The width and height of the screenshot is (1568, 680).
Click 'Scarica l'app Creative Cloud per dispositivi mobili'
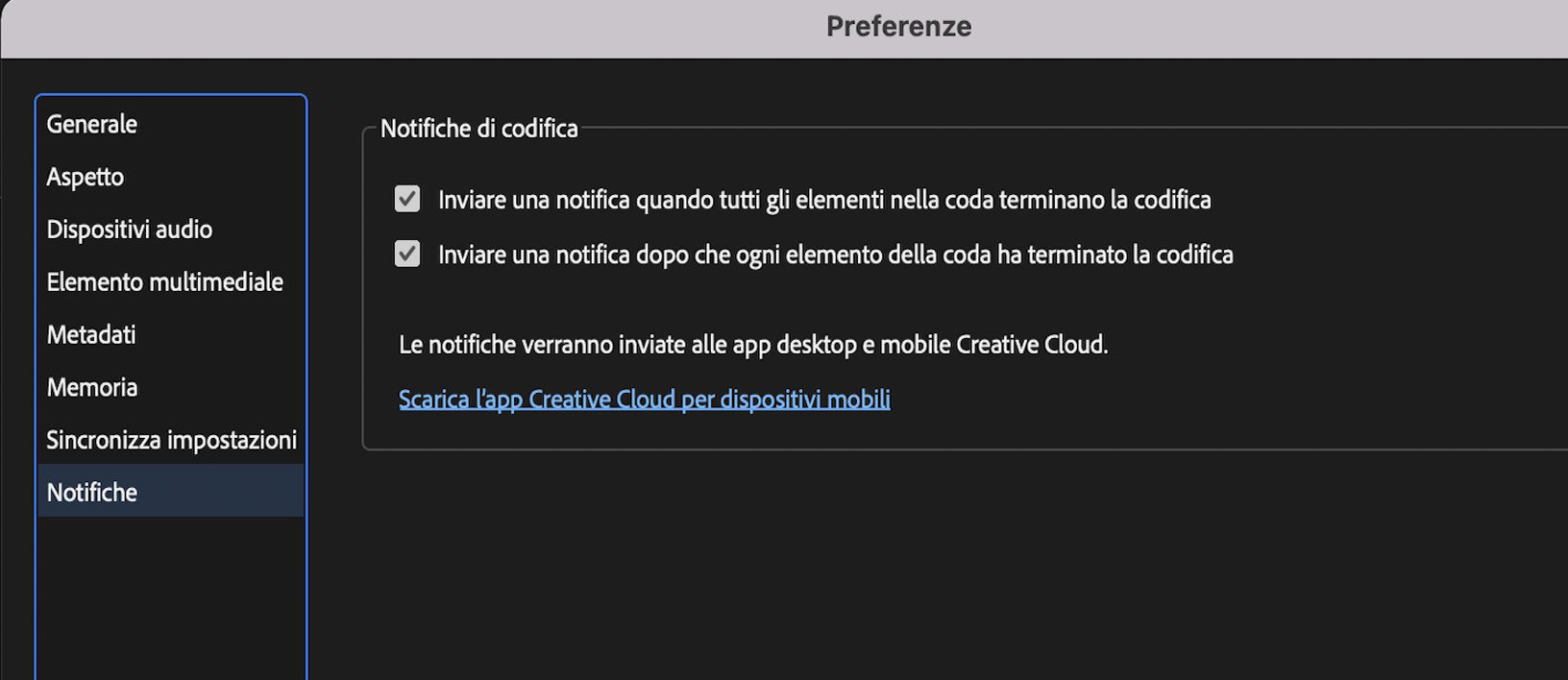click(x=644, y=398)
